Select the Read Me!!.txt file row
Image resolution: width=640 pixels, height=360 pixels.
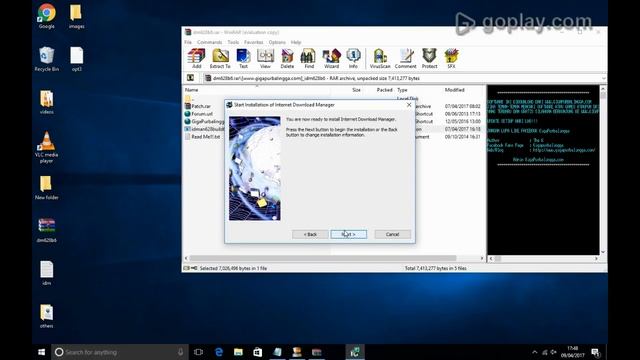coord(205,137)
